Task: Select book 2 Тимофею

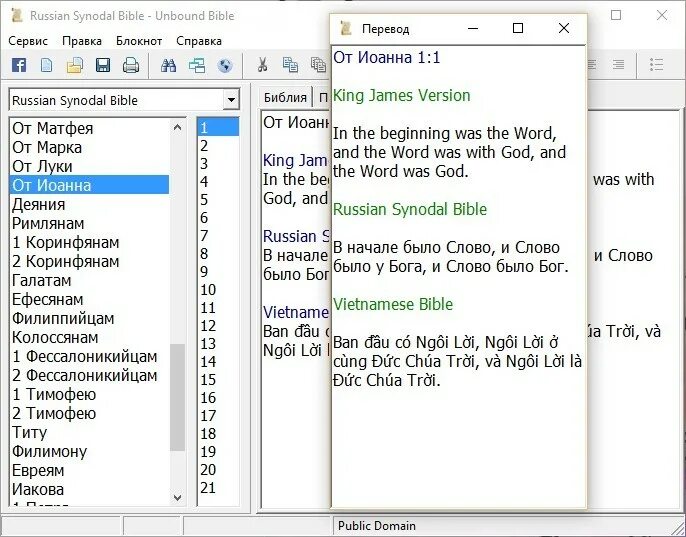Action: pos(89,413)
